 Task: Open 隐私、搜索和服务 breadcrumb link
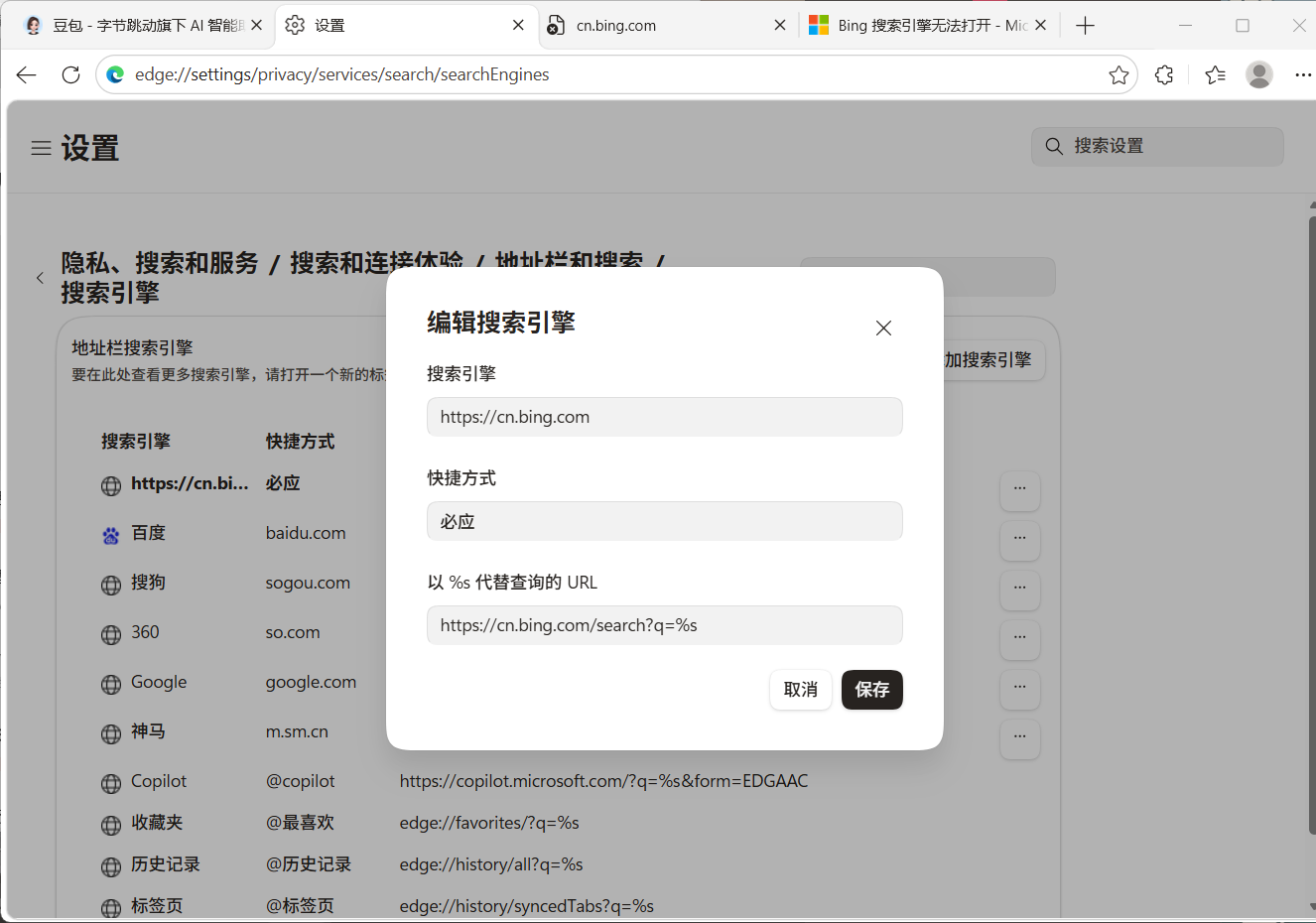click(160, 263)
